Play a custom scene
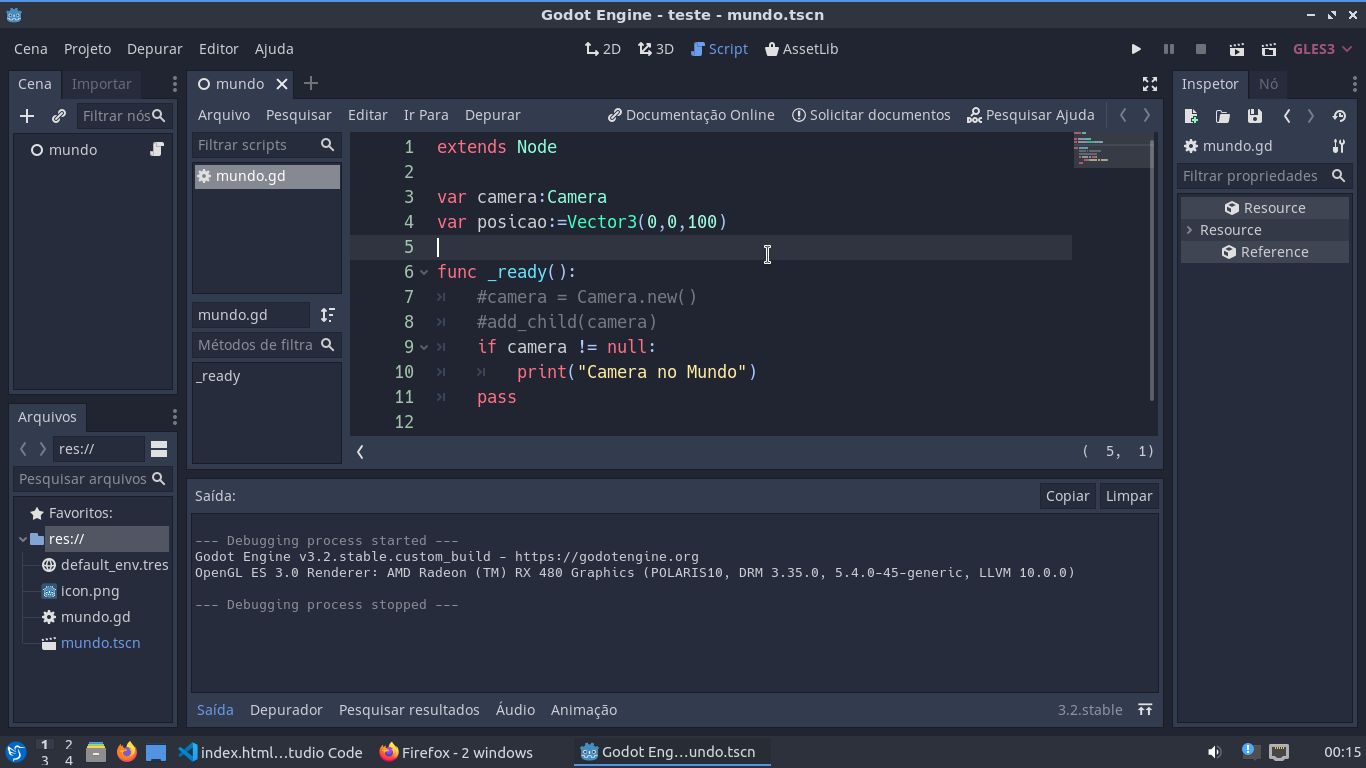The height and width of the screenshot is (768, 1366). (1269, 49)
